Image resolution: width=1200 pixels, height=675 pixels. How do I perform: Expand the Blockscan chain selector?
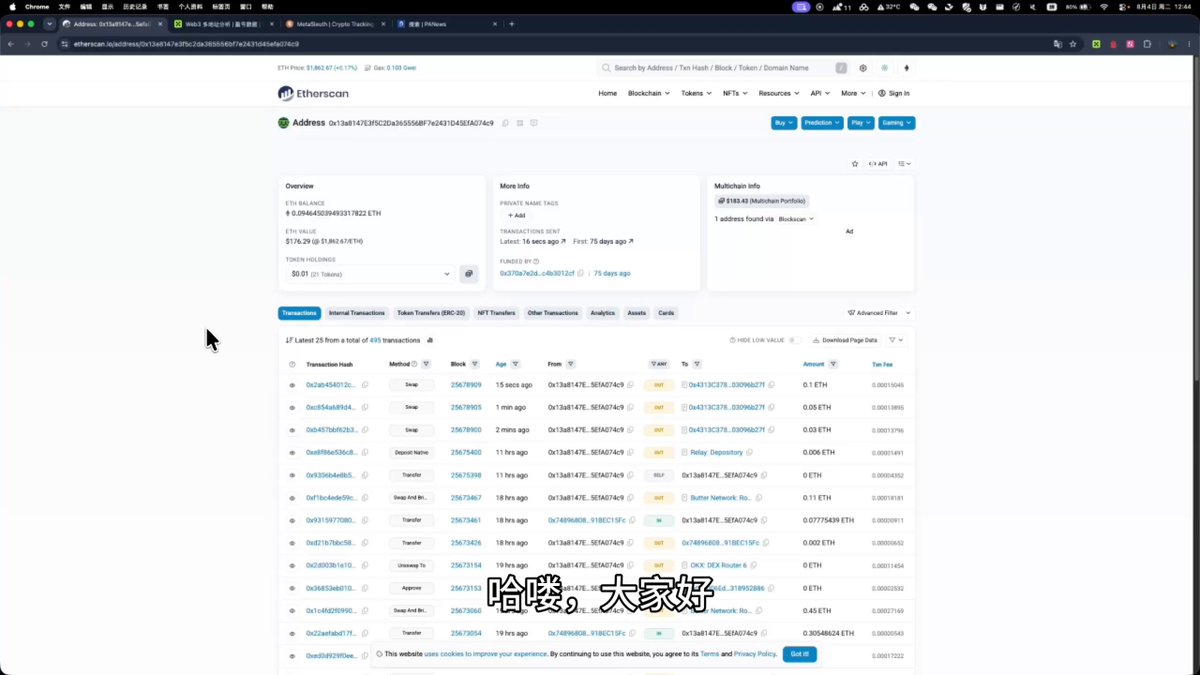pyautogui.click(x=796, y=218)
